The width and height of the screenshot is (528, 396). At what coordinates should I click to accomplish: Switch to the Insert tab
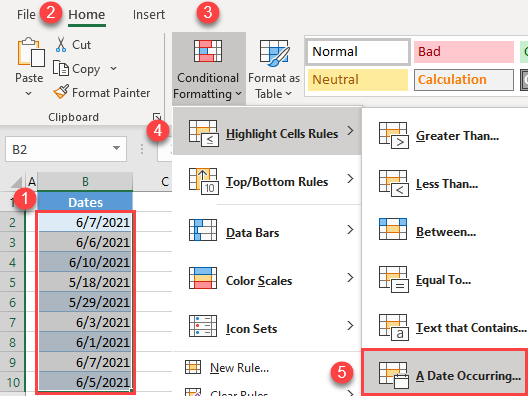[x=149, y=14]
